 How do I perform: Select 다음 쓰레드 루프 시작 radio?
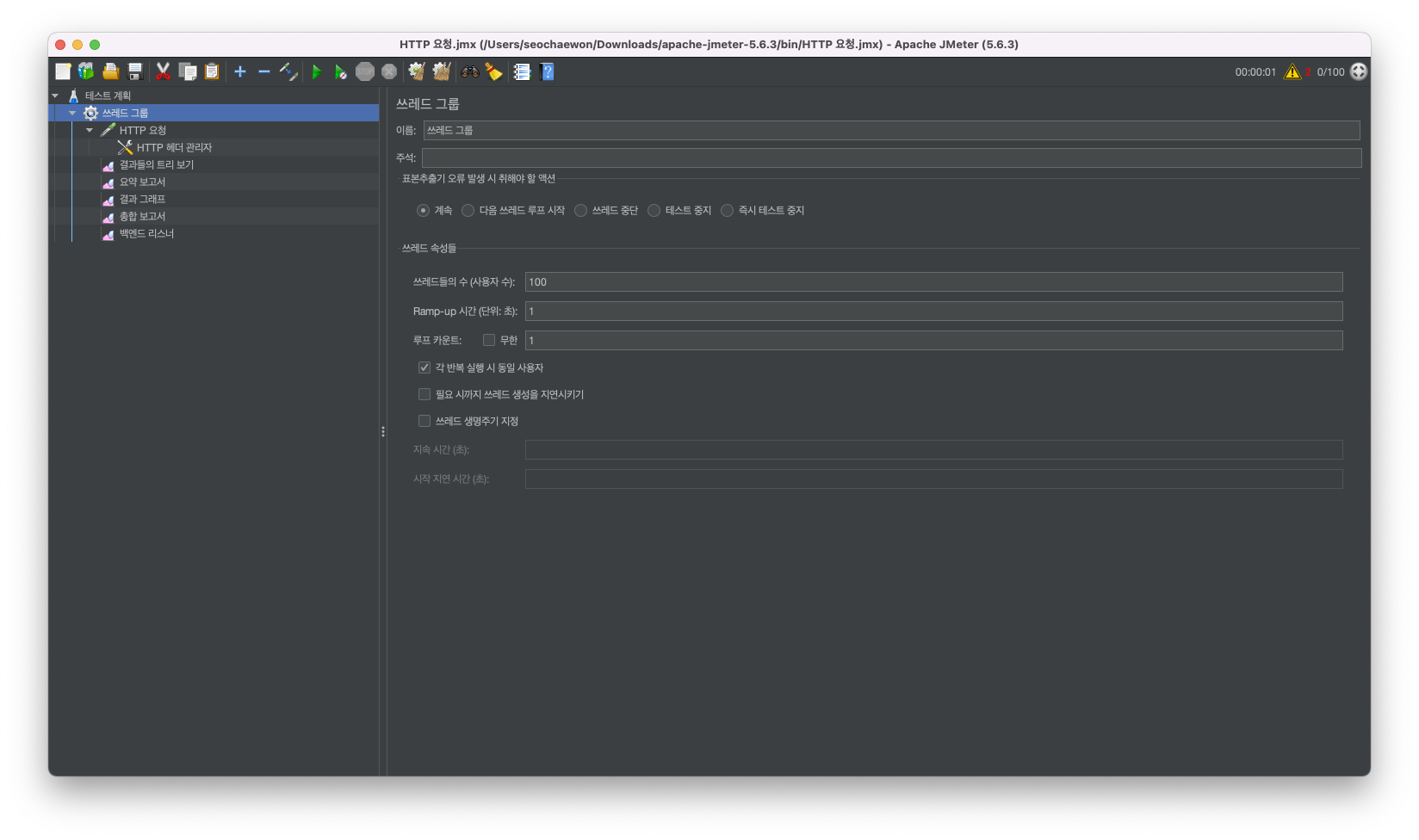pos(468,210)
